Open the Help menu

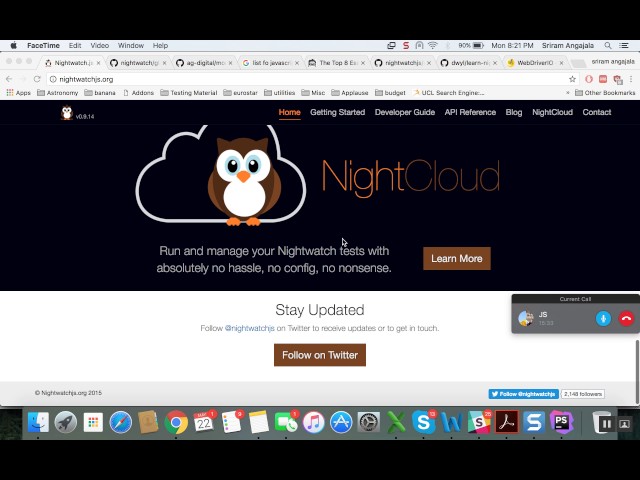tap(160, 46)
